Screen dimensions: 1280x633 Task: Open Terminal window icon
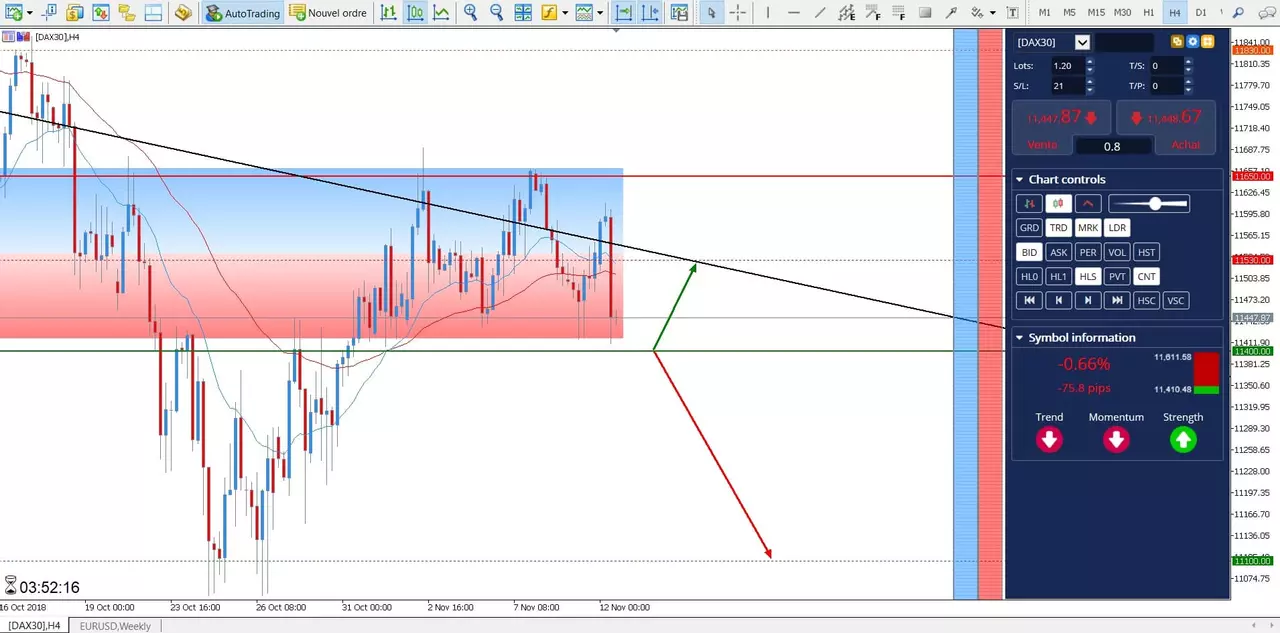tap(152, 13)
